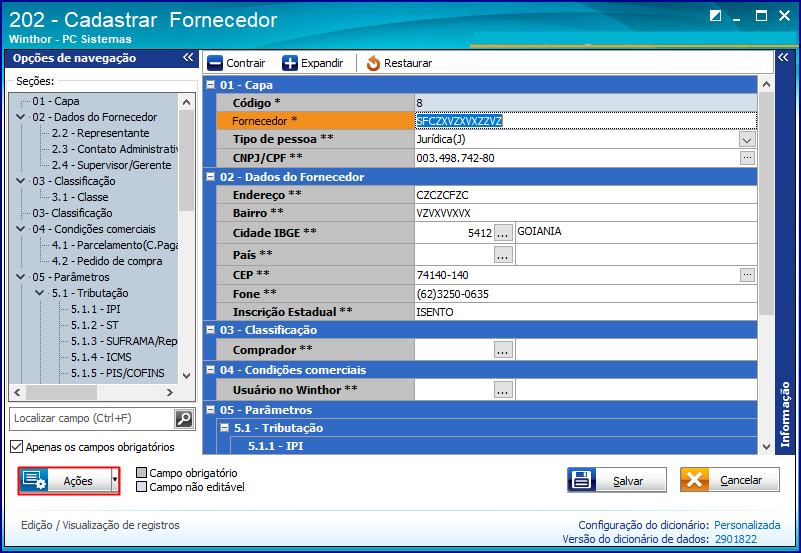Select 2.4 - Supervisor/Gerente tree item
The width and height of the screenshot is (801, 553).
click(x=111, y=165)
